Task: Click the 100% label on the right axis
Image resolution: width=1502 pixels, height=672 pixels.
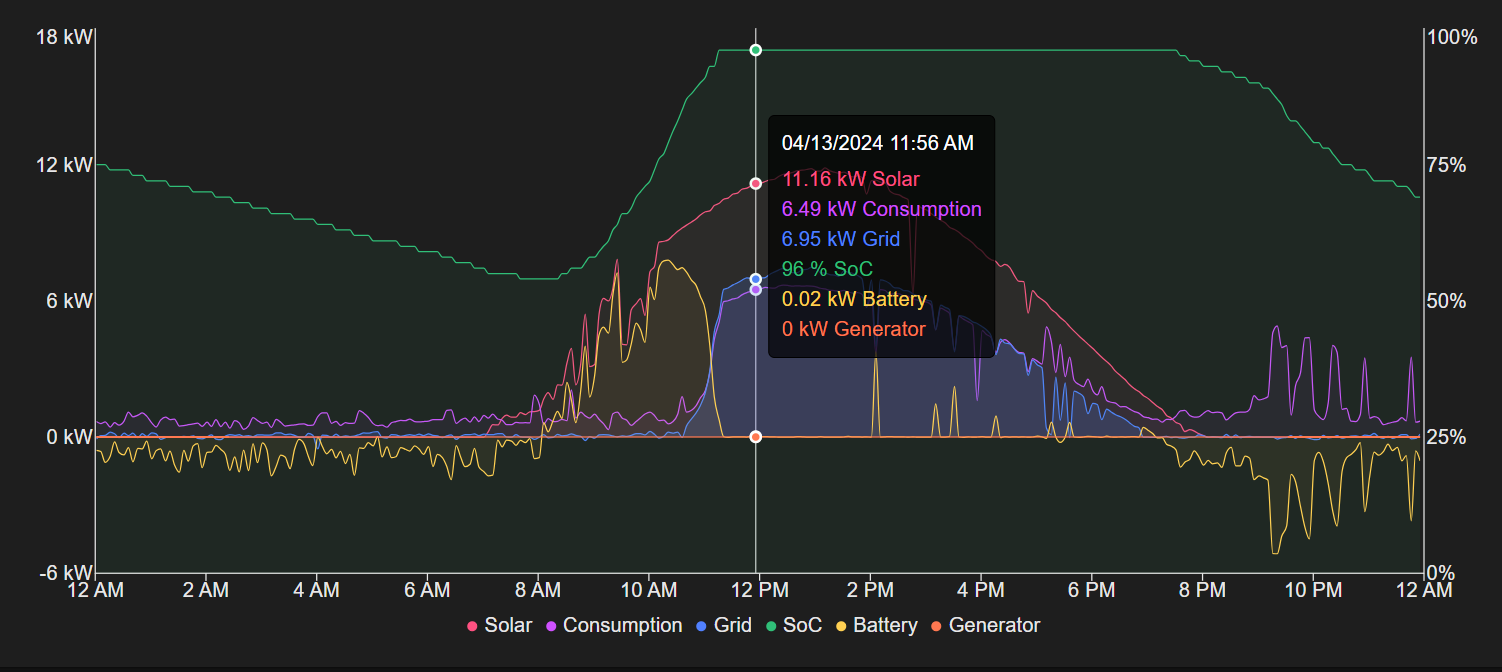Action: 1452,37
